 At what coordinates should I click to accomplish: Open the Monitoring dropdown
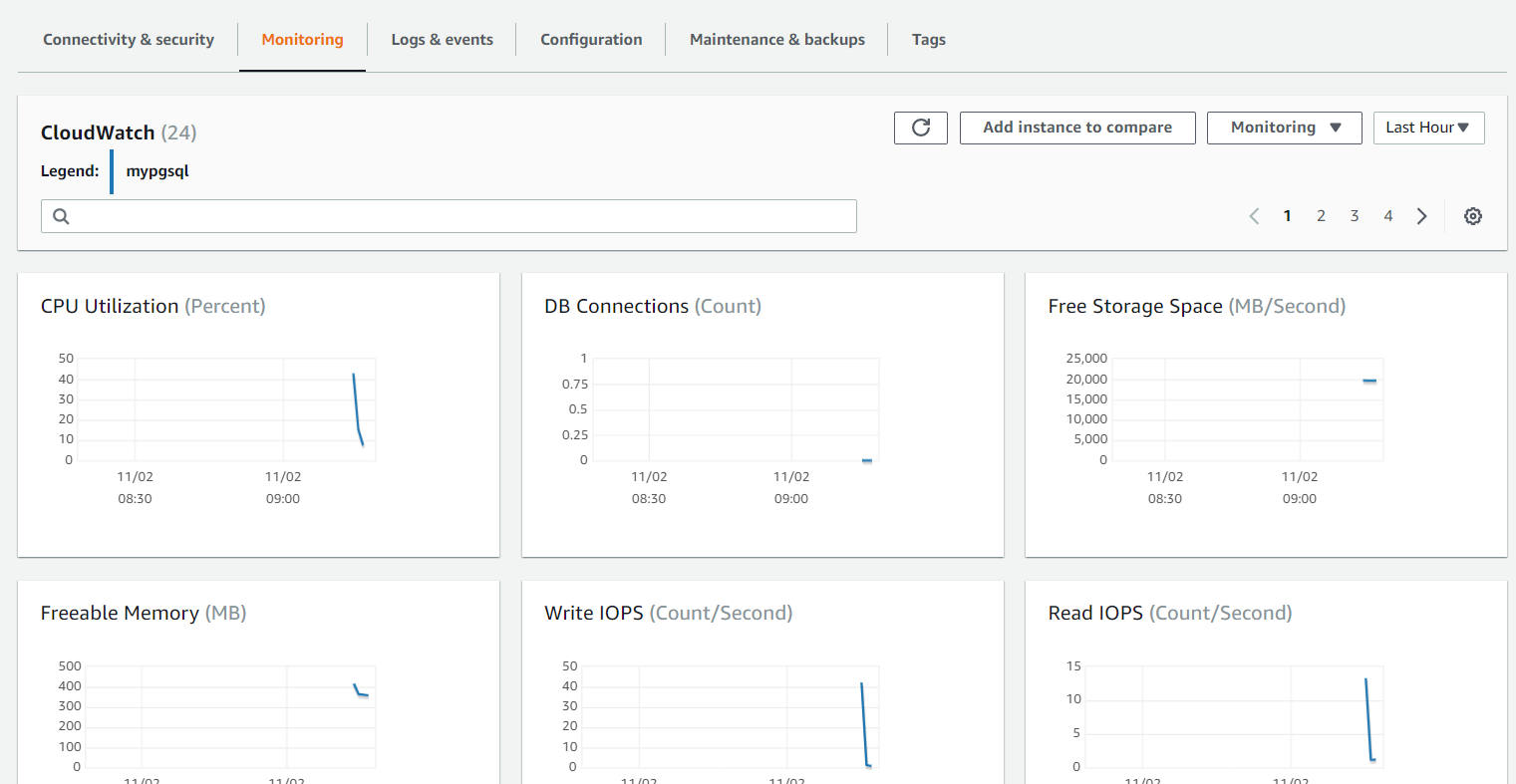coord(1285,128)
